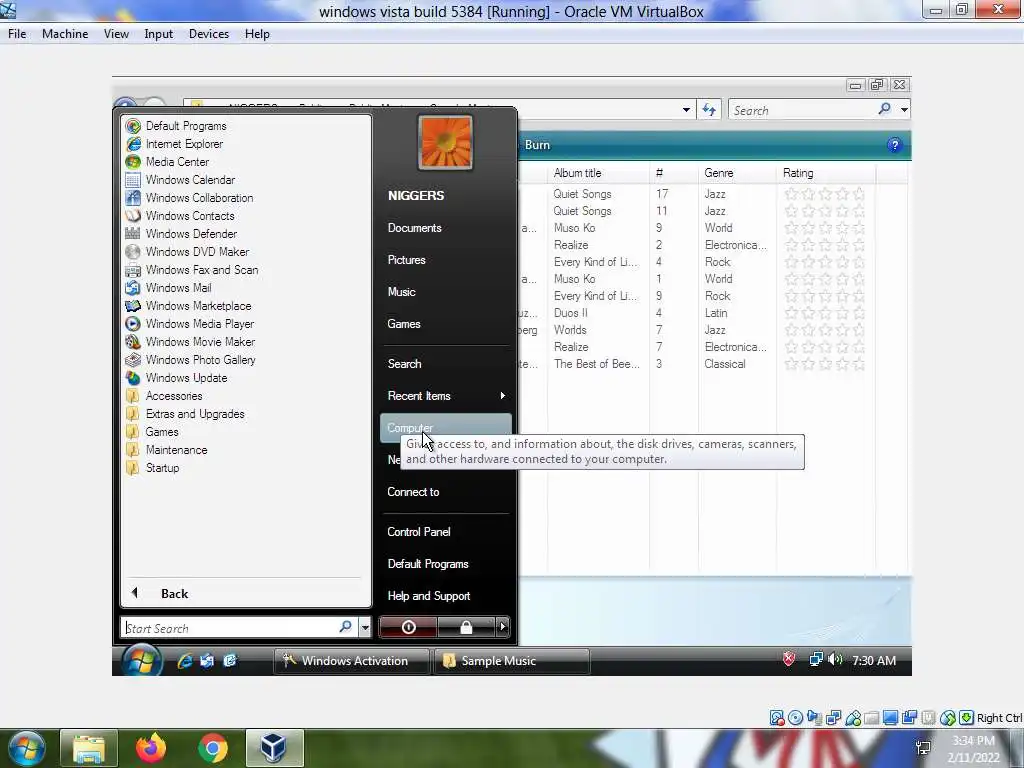
Task: Expand the Recent Items submenu arrow
Action: coord(502,396)
